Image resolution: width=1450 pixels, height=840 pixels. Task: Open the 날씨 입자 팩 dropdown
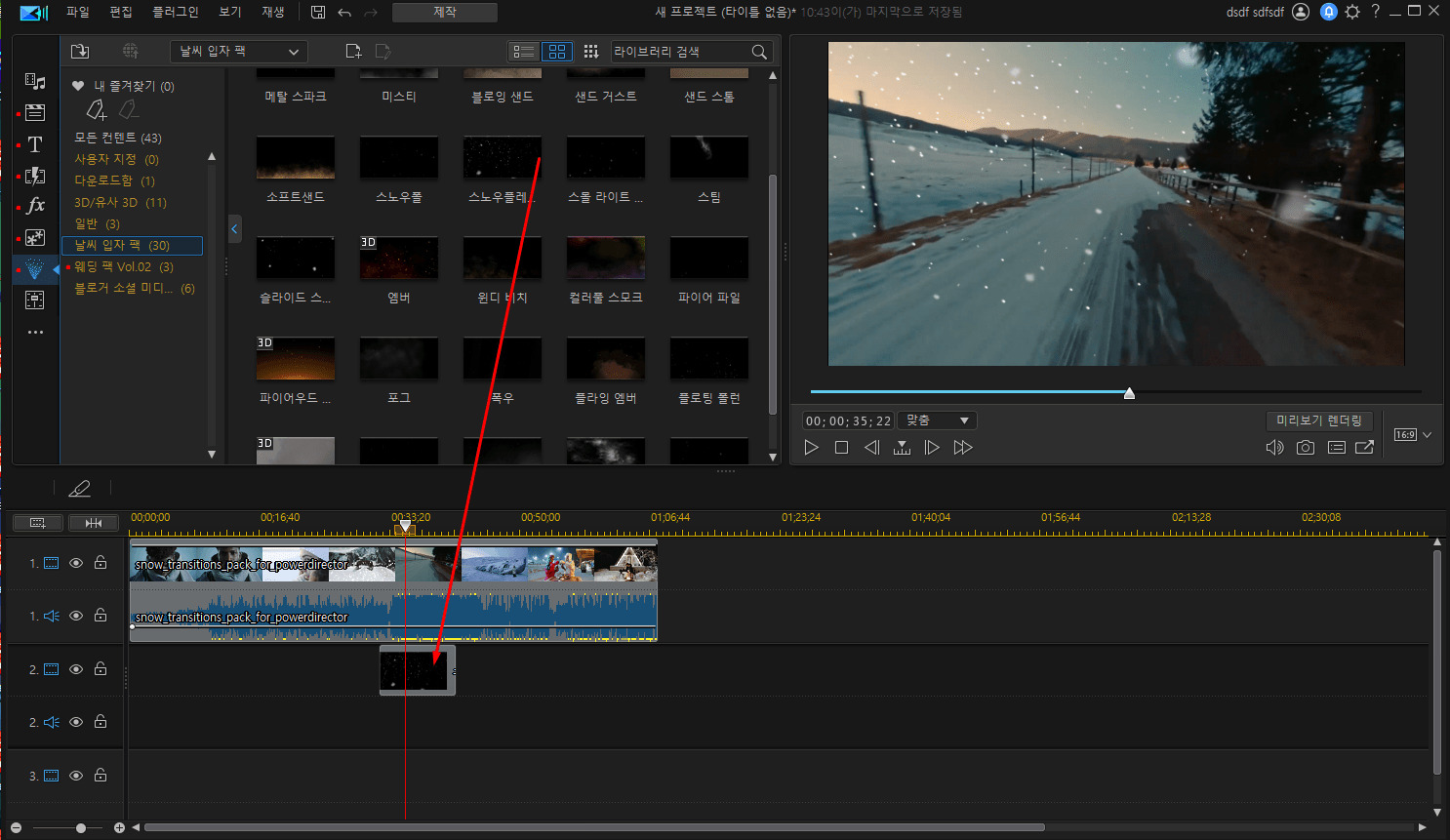point(239,52)
